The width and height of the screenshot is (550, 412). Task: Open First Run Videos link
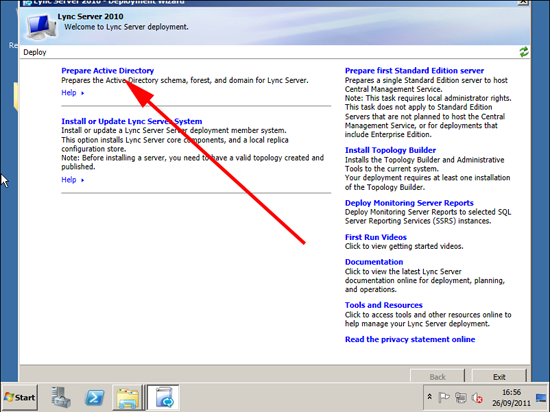(x=376, y=237)
